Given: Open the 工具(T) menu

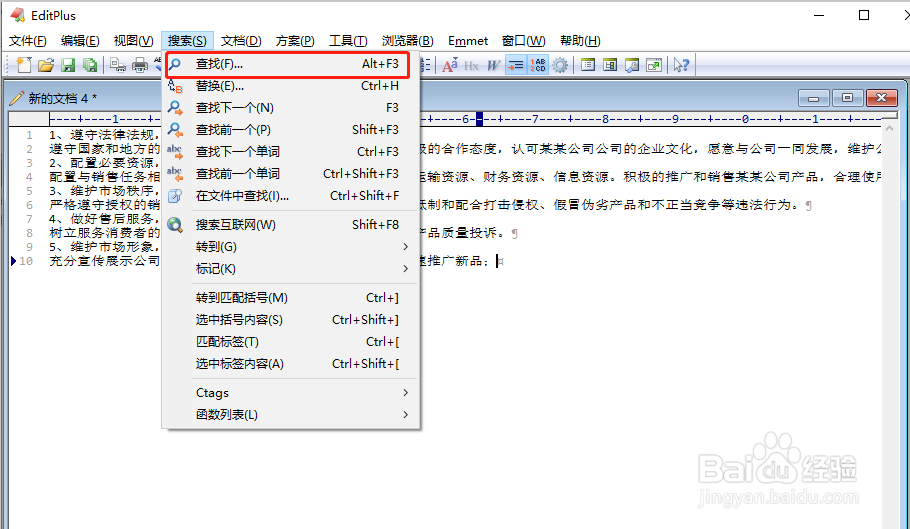Looking at the screenshot, I should pyautogui.click(x=348, y=41).
